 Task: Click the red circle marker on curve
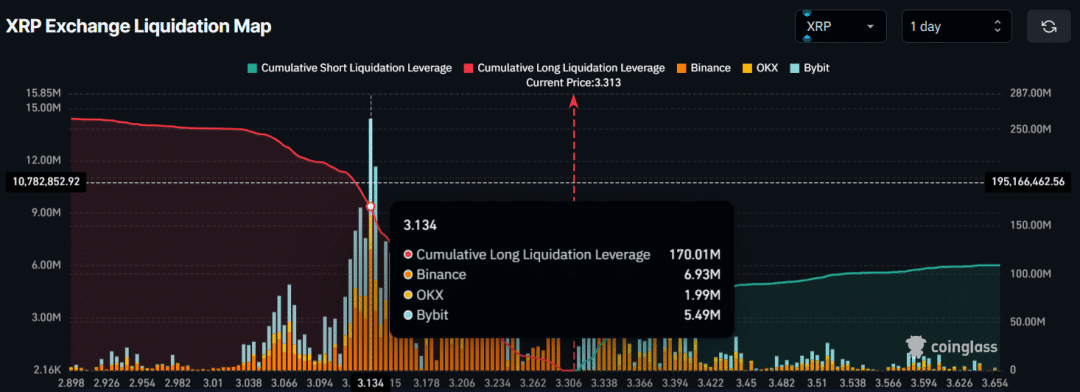[371, 207]
